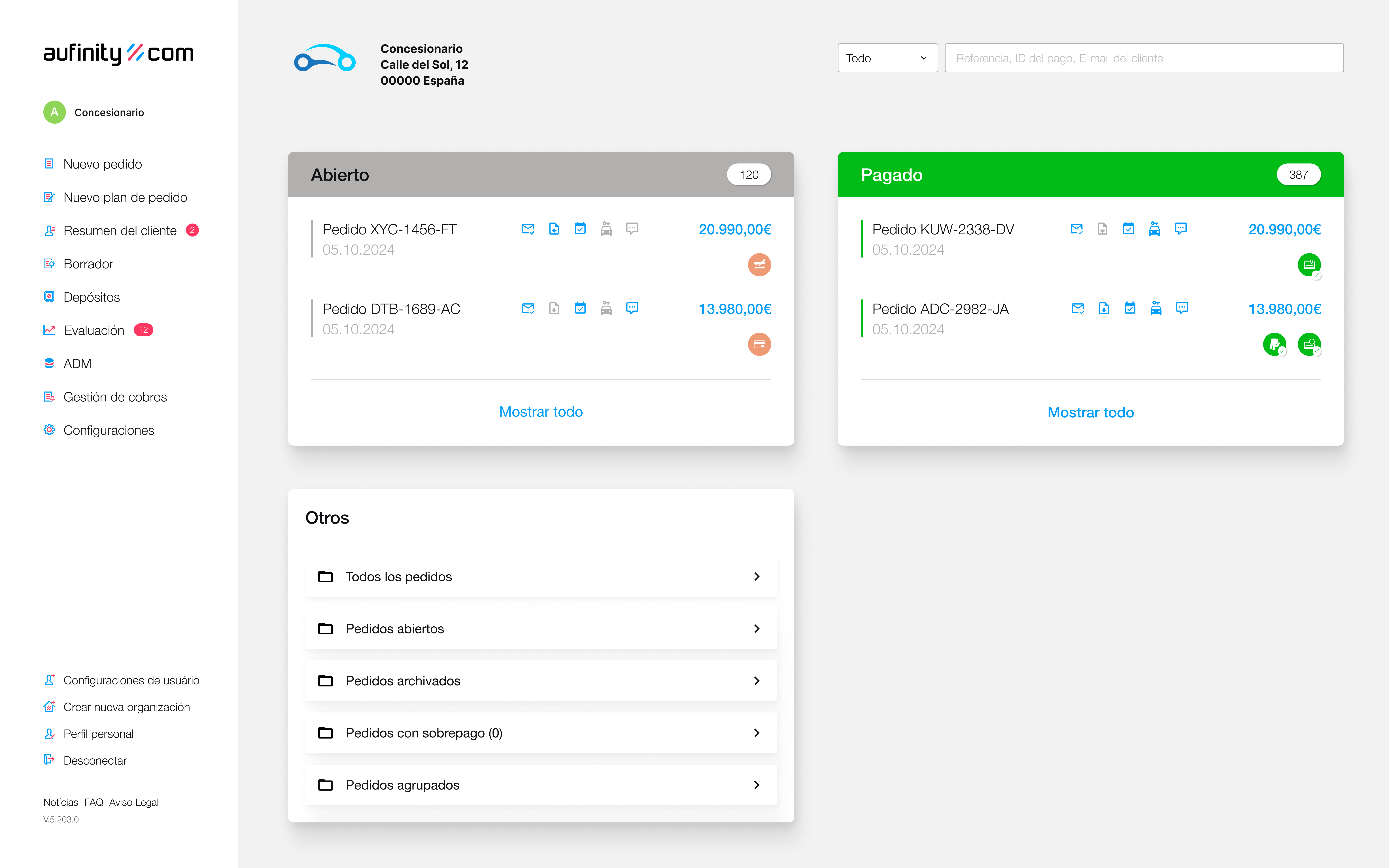Click the document download icon for Pedido XYC-1456-FT
This screenshot has width=1389, height=868.
554,229
